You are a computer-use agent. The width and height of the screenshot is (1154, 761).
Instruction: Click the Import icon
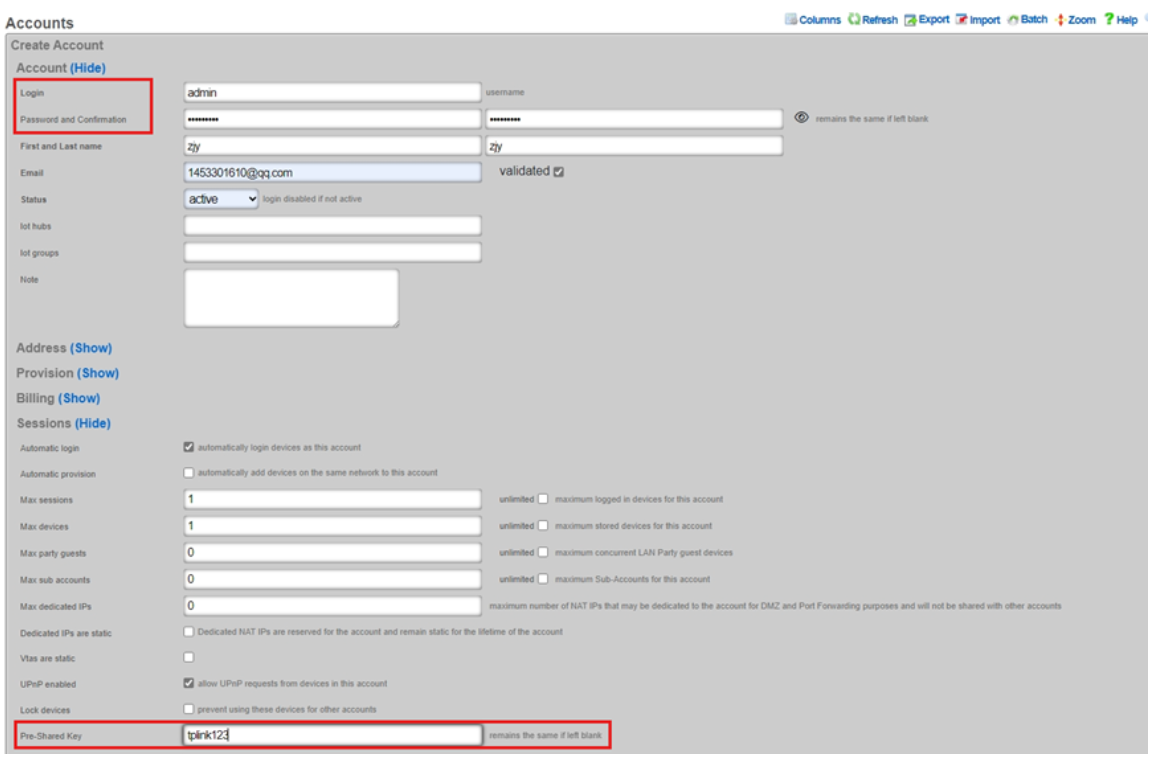point(961,20)
